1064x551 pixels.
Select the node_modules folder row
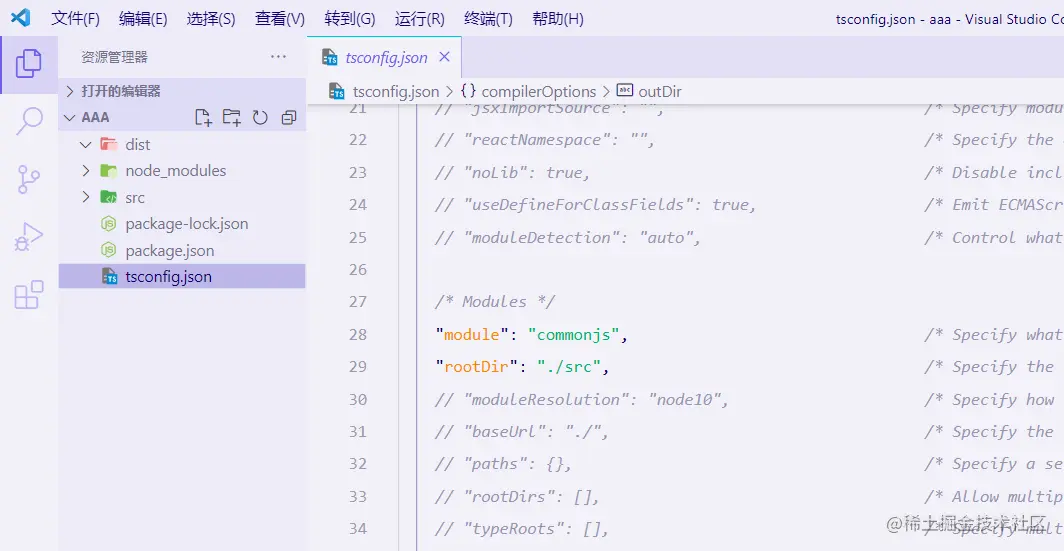click(182, 171)
